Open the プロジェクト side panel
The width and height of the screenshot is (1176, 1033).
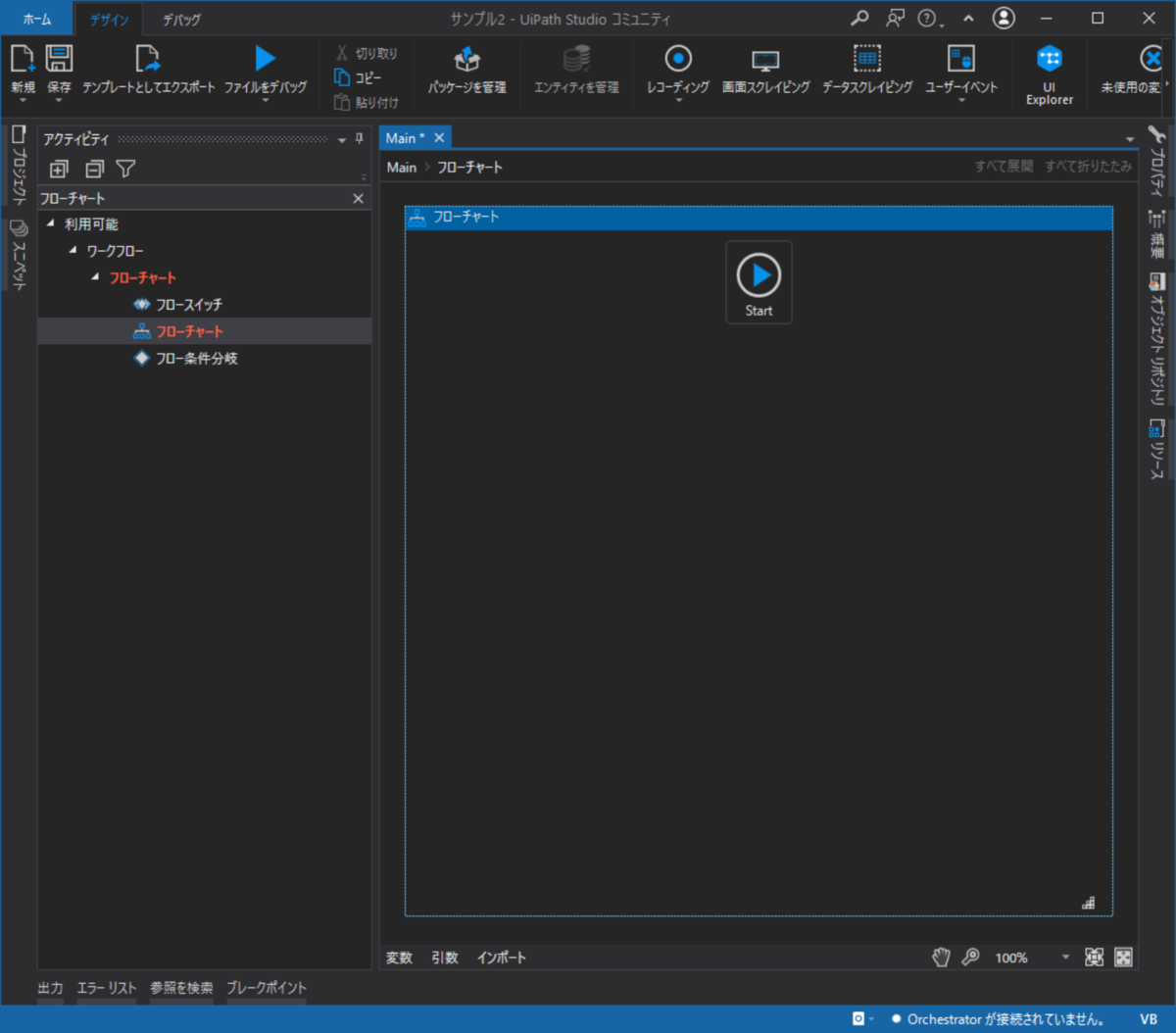click(x=18, y=165)
